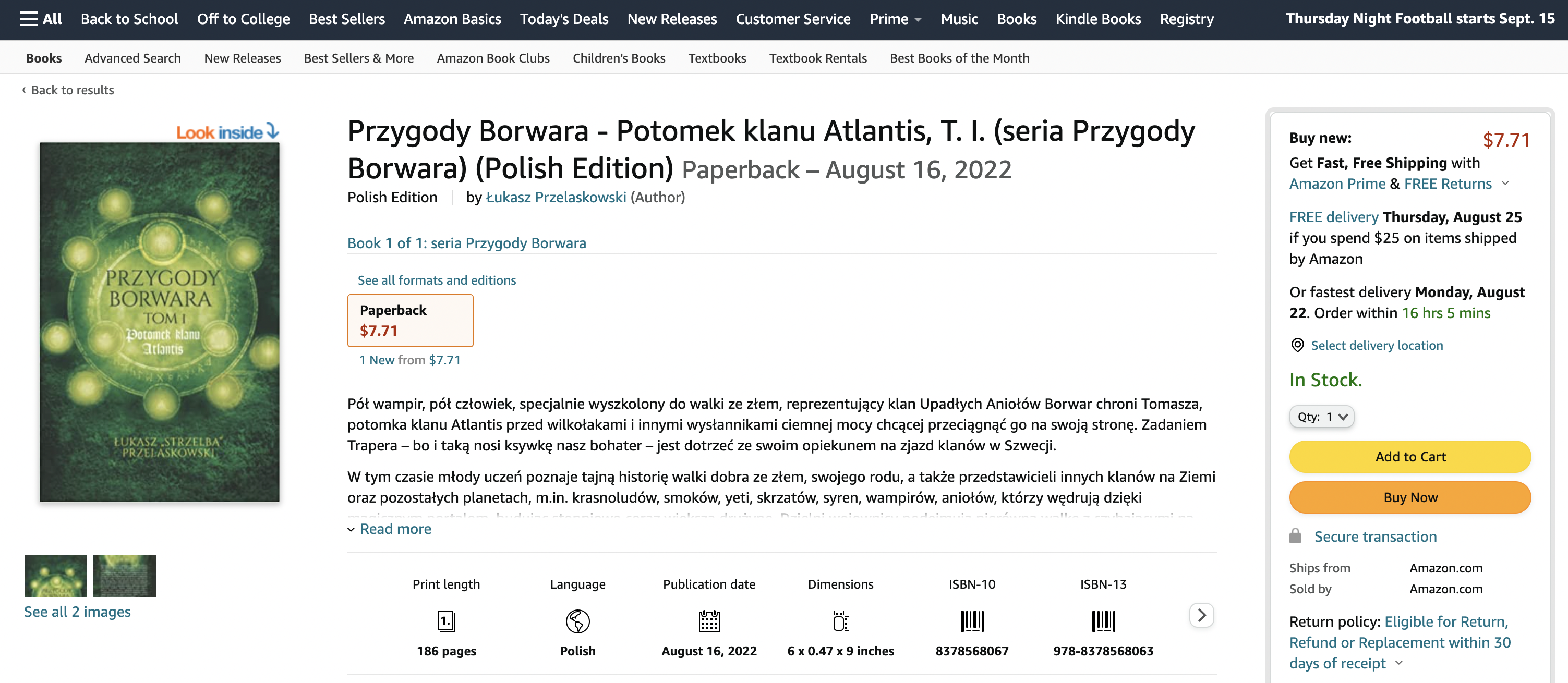Open Today's Deals in the top navigation
Screen dimensions: 1568x683
564,19
